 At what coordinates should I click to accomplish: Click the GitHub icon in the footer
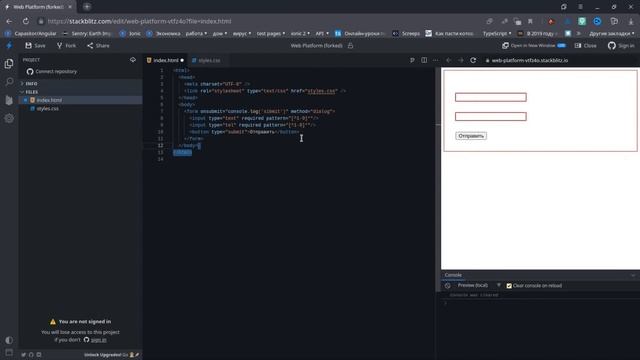pyautogui.click(x=31, y=355)
